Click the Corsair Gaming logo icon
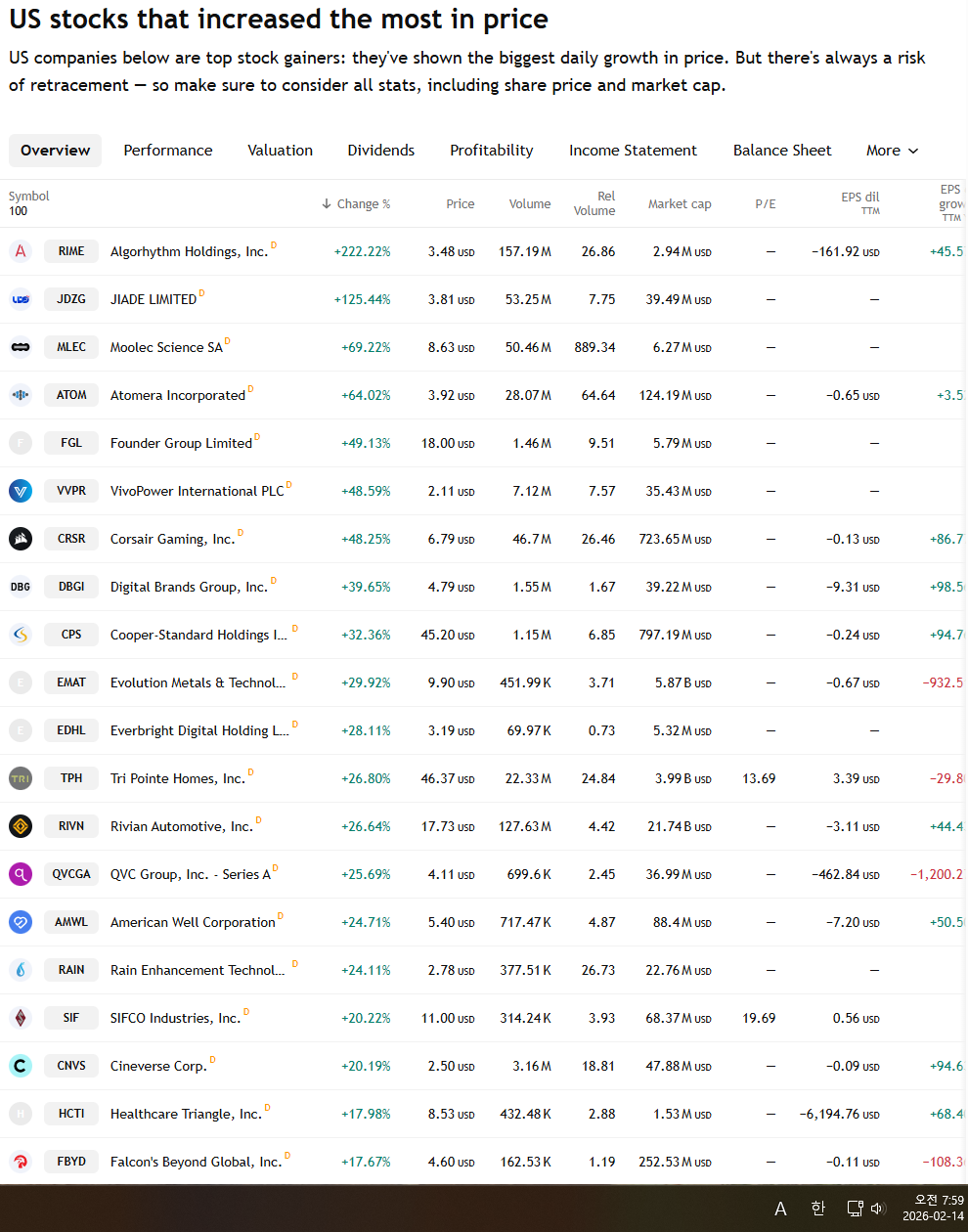Image resolution: width=968 pixels, height=1232 pixels. pos(21,539)
